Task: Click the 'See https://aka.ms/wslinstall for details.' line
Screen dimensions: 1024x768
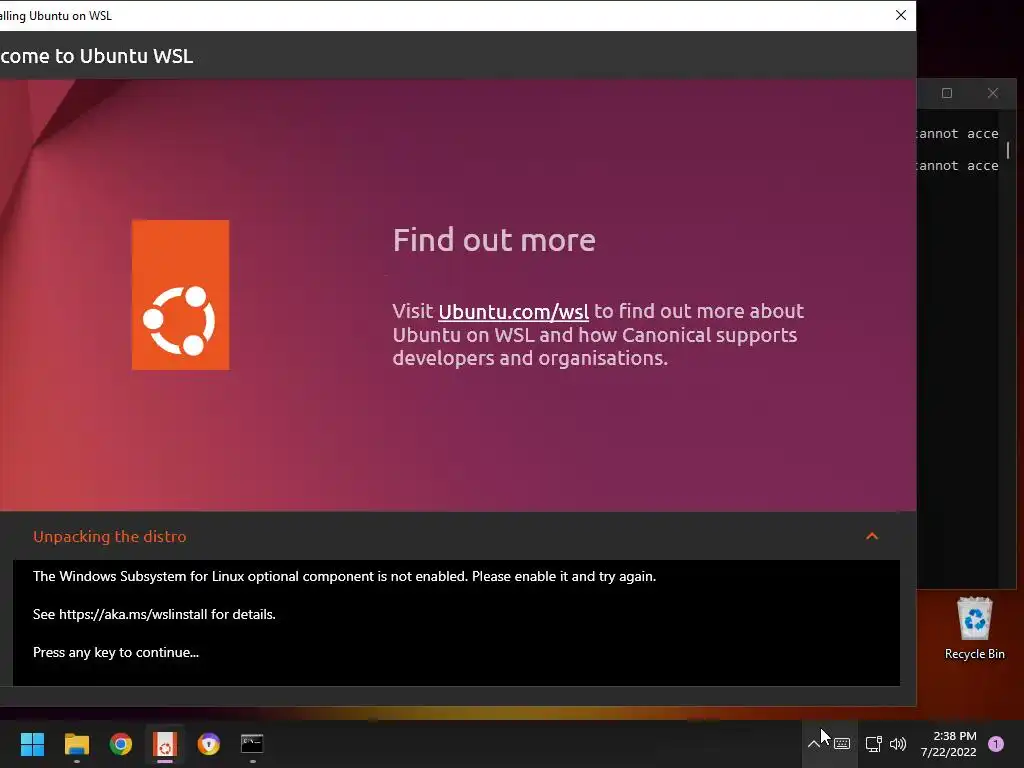Action: pyautogui.click(x=154, y=615)
